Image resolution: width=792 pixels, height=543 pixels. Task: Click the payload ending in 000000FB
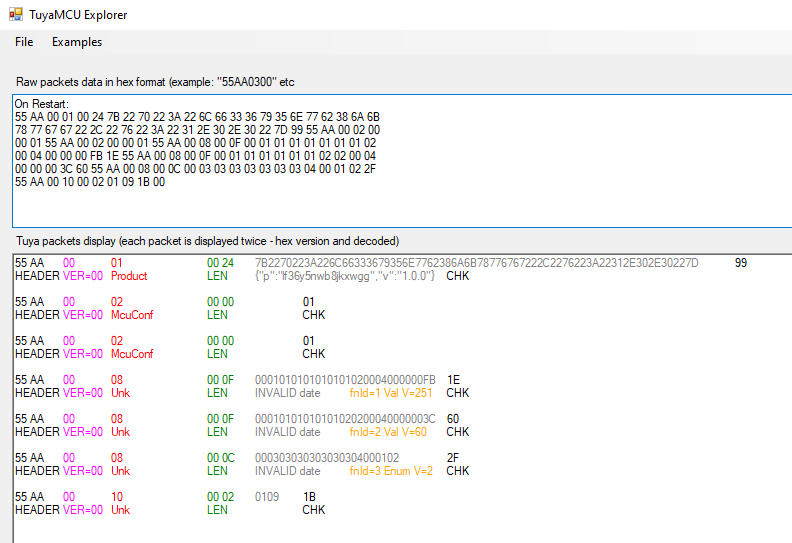click(x=345, y=379)
